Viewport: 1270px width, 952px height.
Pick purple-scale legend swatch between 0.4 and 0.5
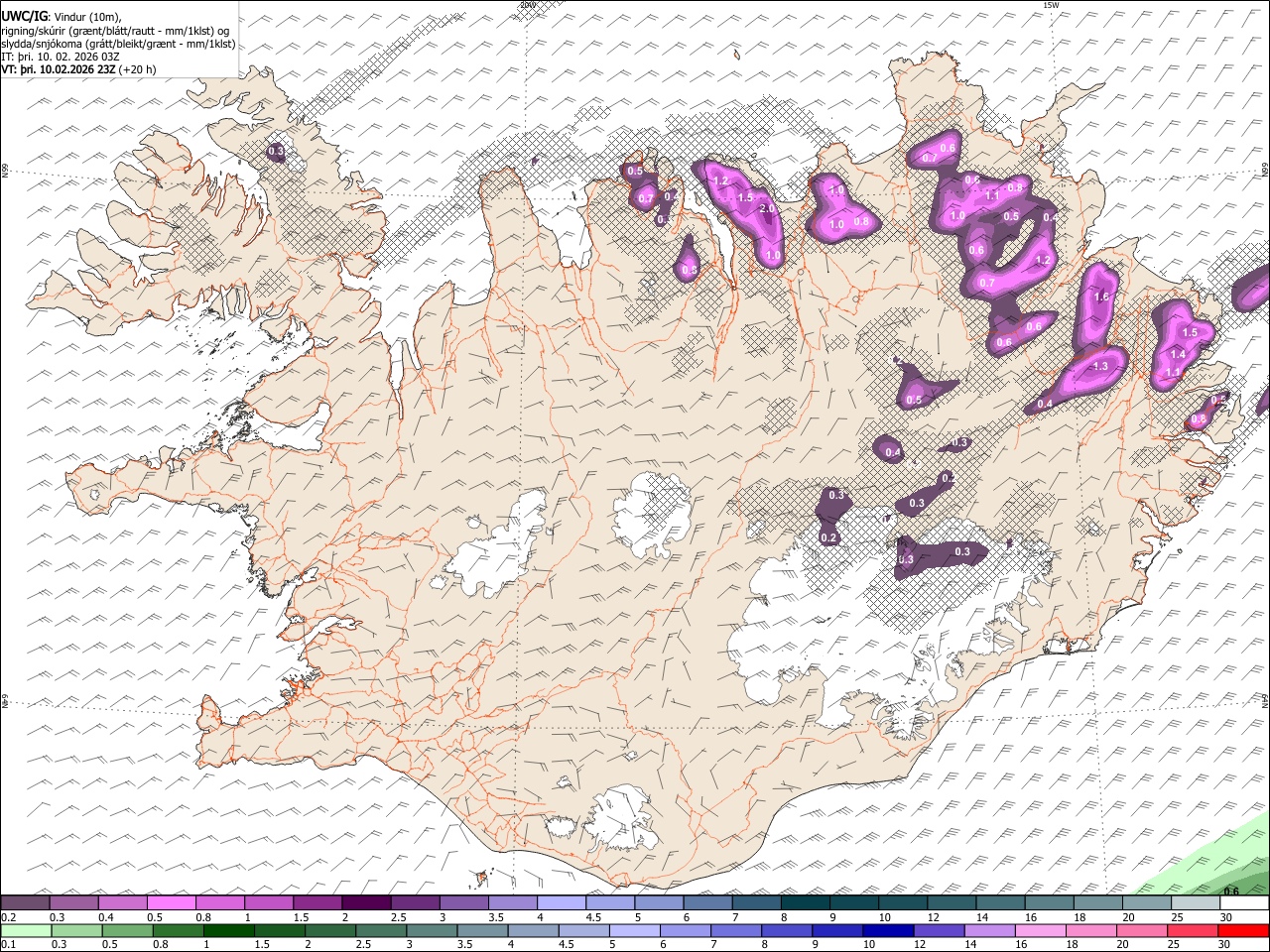(x=122, y=903)
